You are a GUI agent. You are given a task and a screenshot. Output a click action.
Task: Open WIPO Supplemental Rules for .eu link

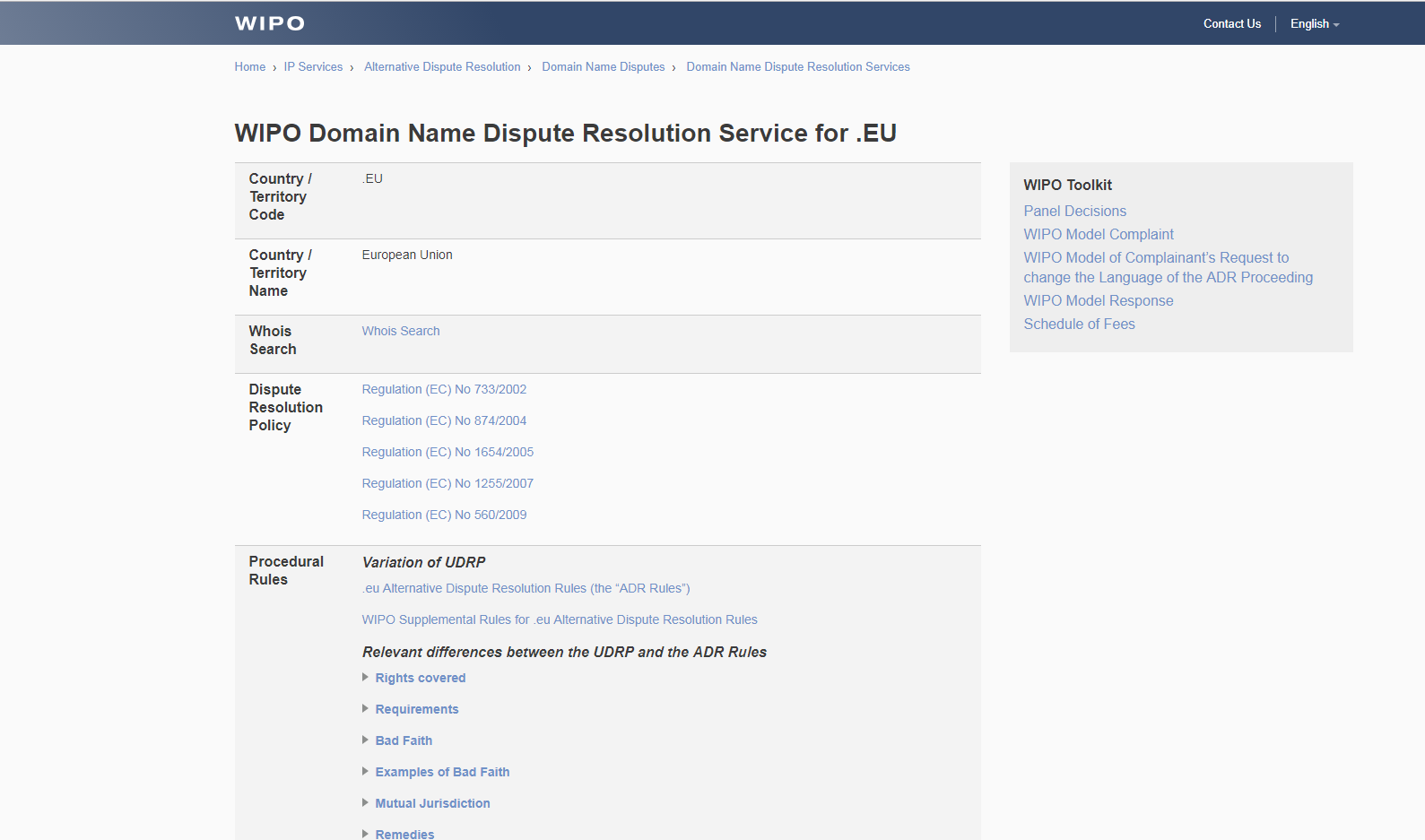560,619
